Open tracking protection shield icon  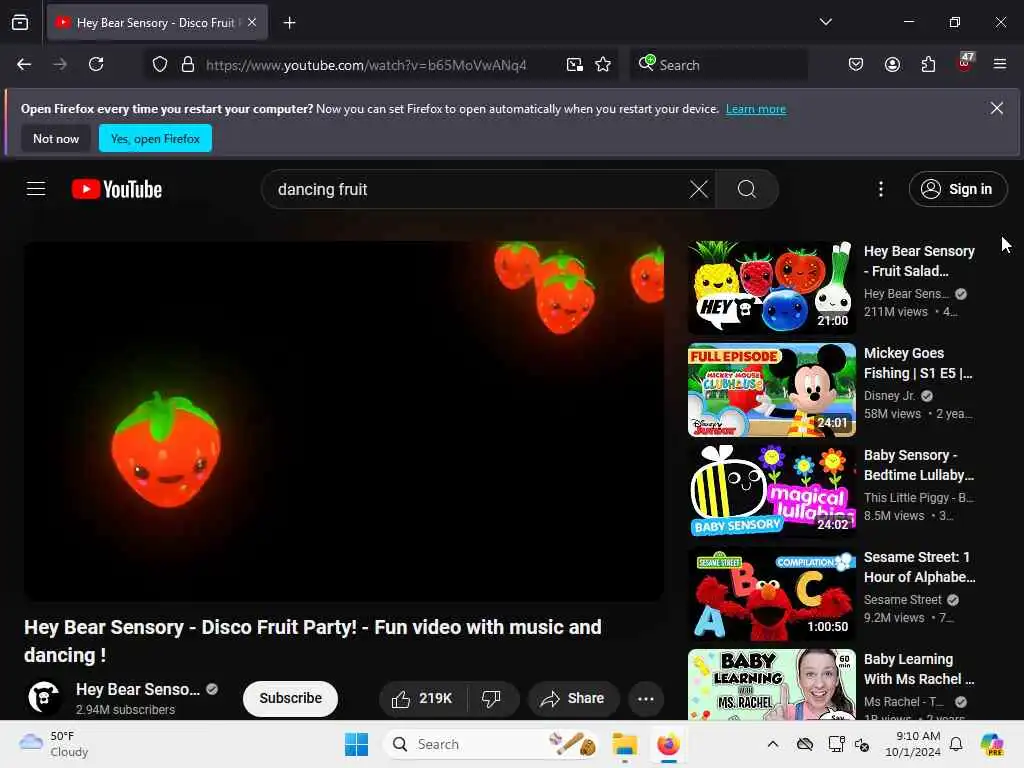click(160, 65)
